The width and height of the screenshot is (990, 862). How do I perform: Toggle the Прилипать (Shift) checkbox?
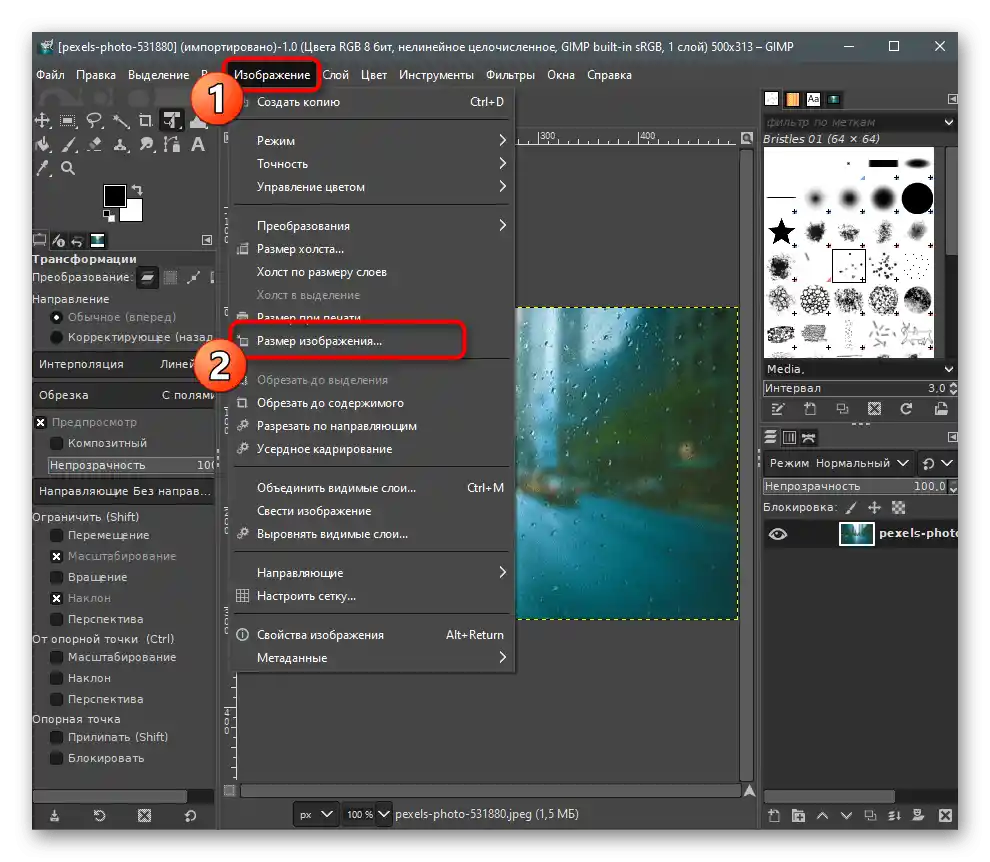[56, 737]
